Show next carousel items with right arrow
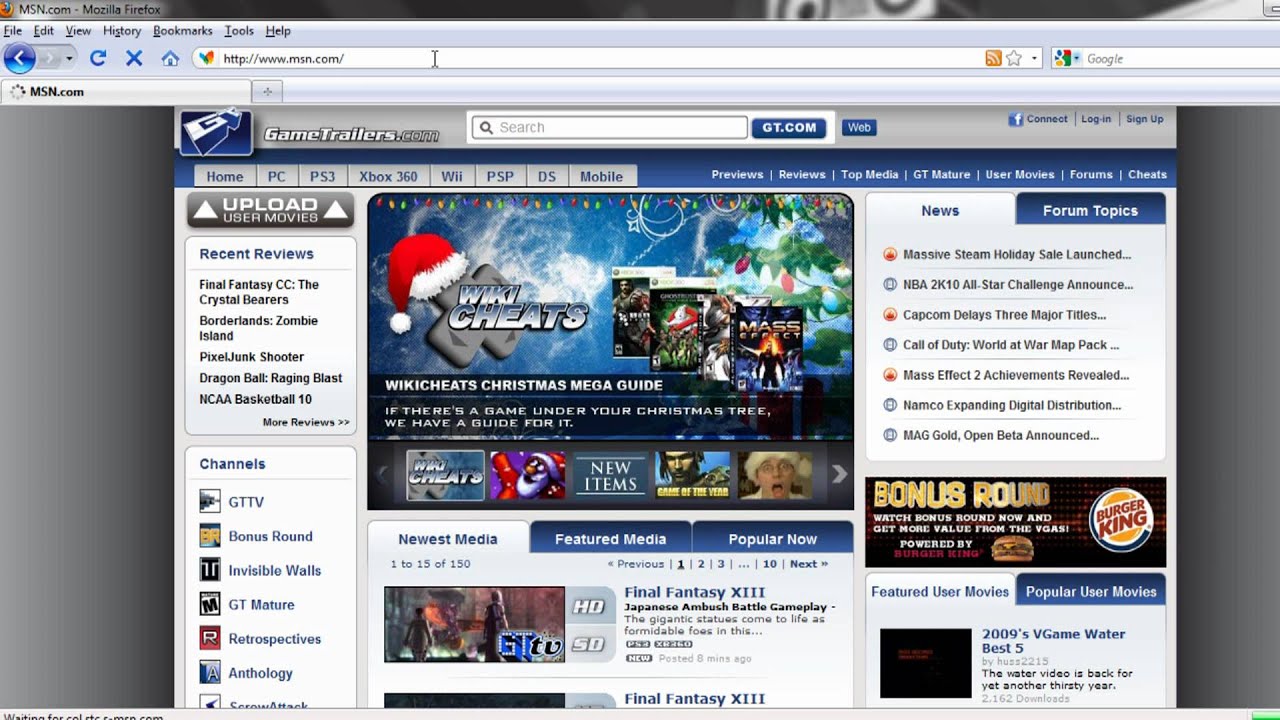 point(839,474)
